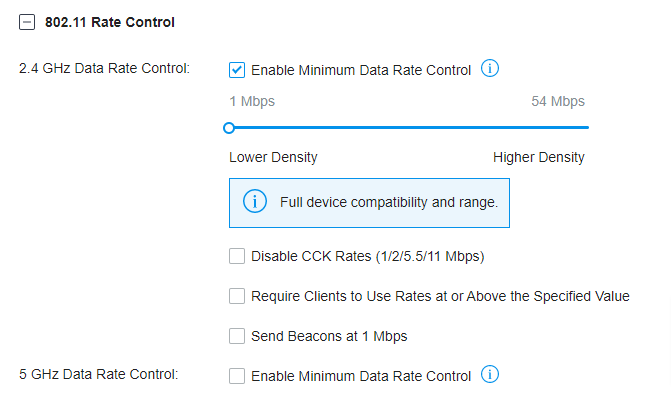Check Require Clients to Use Rates option

pyautogui.click(x=237, y=296)
